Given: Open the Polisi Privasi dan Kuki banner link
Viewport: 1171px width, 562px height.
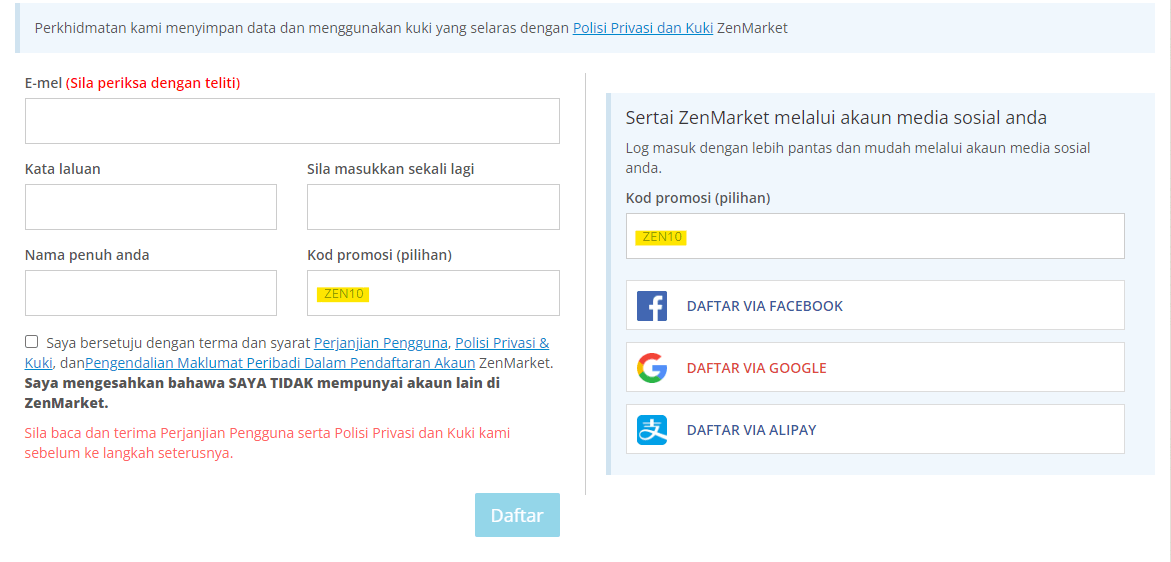Looking at the screenshot, I should coord(643,28).
